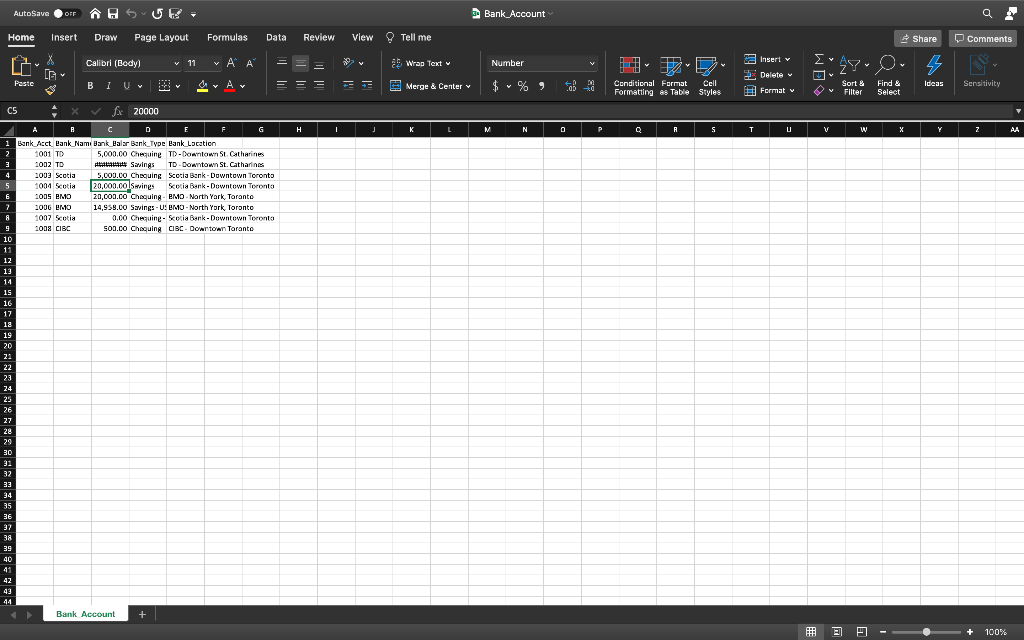
Task: Click the Increase Font Size icon
Action: [x=231, y=63]
